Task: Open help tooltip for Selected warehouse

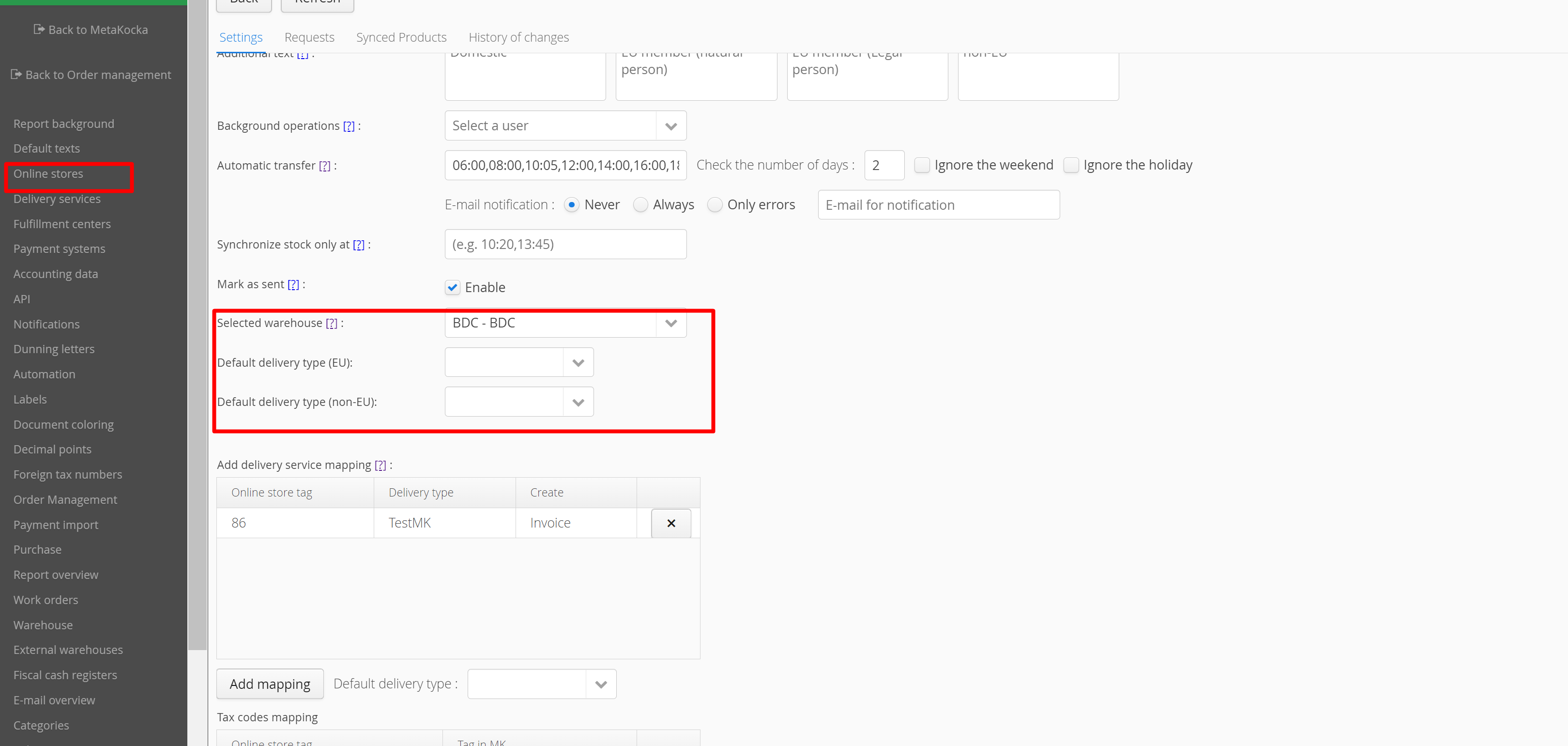Action: tap(331, 324)
